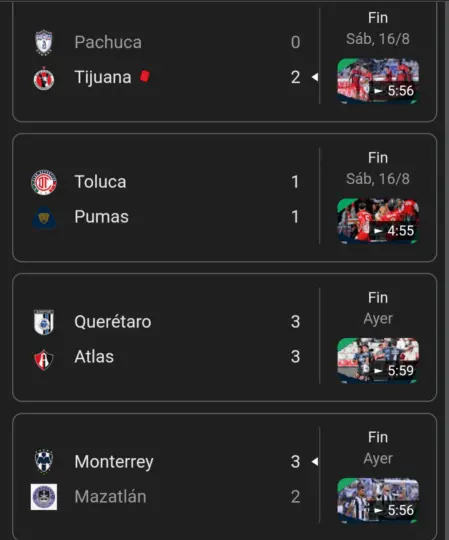Click Tijuana's red card icon
Image resolution: width=449 pixels, height=540 pixels.
(145, 76)
